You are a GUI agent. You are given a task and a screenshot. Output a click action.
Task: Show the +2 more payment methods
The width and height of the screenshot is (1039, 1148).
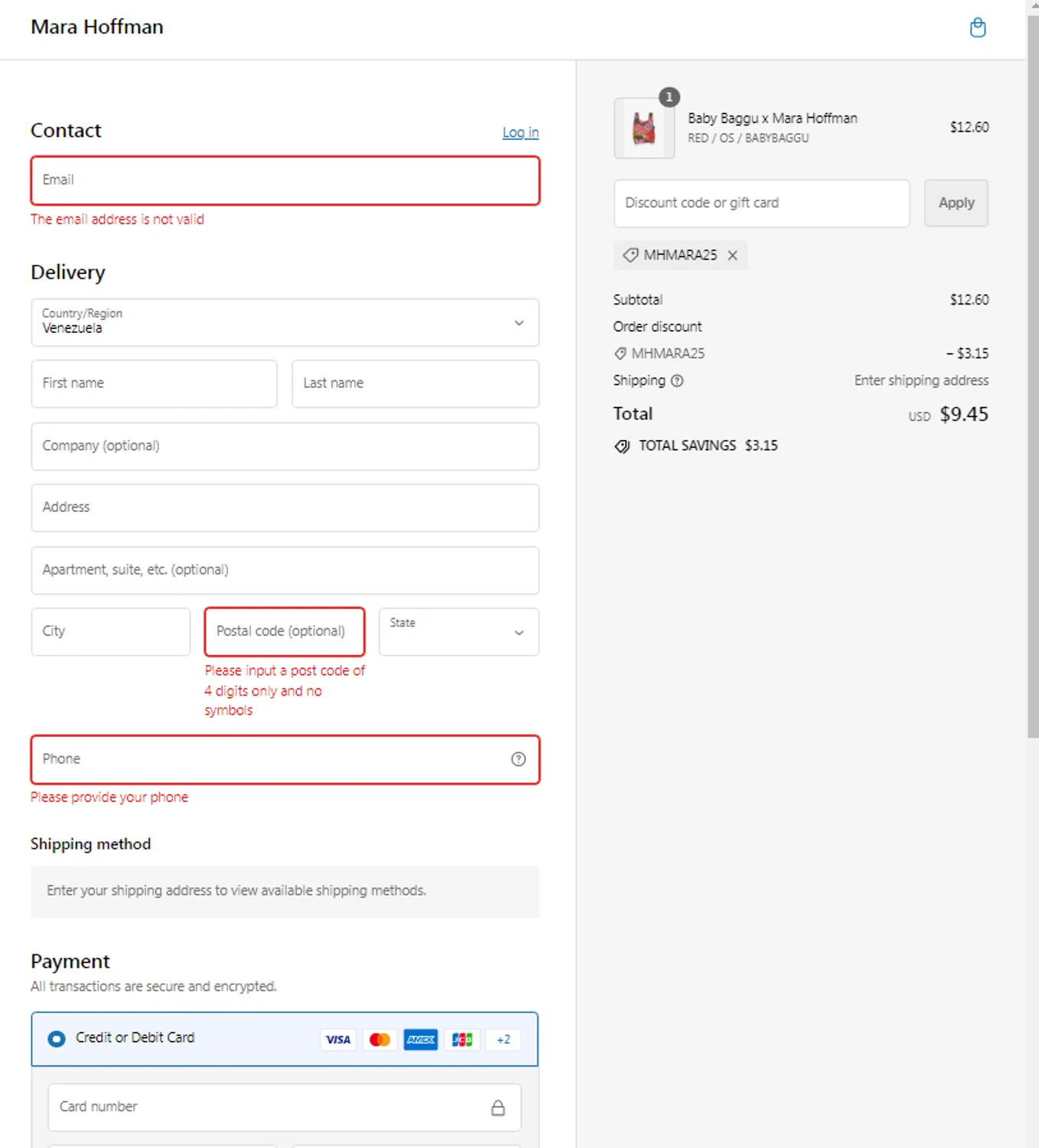[x=503, y=1039]
